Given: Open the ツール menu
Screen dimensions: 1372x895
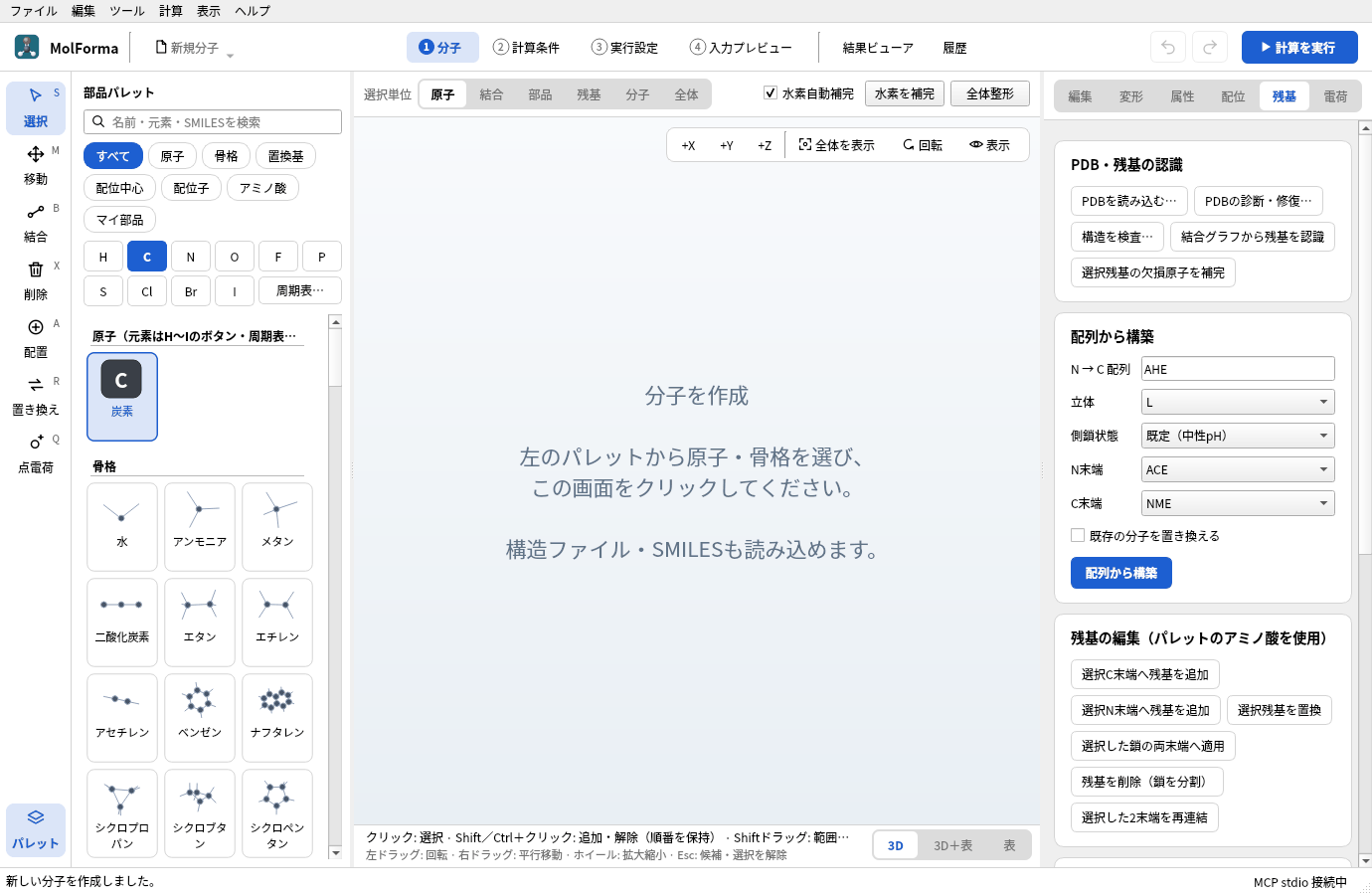Looking at the screenshot, I should pos(127,11).
